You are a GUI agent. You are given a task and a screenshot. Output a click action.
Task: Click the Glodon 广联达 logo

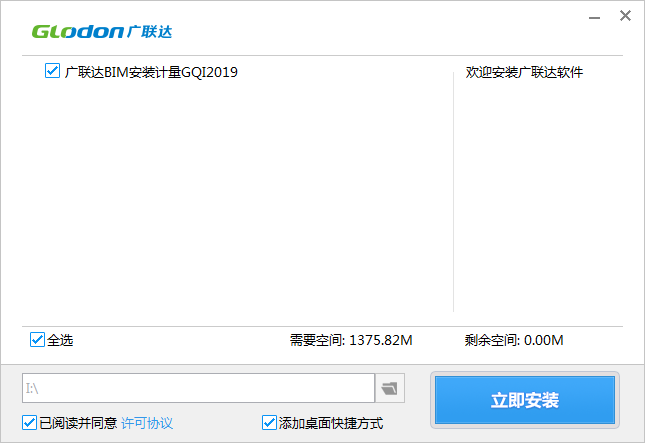[102, 32]
